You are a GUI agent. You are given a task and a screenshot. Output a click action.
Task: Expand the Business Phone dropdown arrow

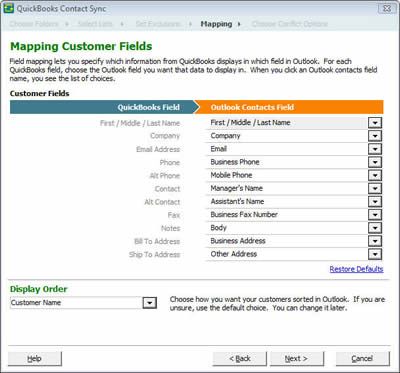pos(375,162)
